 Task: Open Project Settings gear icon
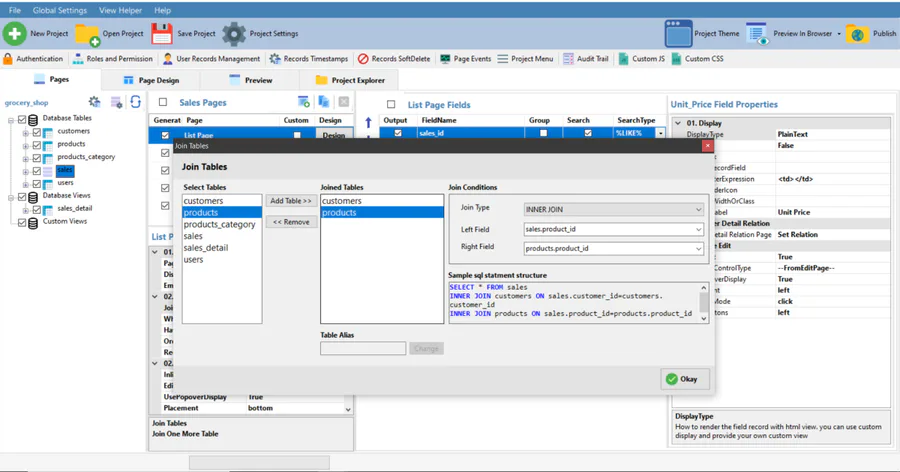click(x=234, y=34)
